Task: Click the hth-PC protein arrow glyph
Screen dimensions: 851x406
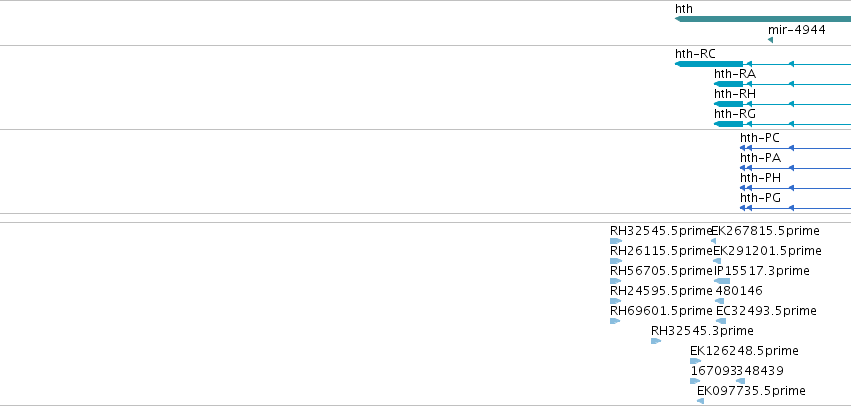Action: coord(746,148)
